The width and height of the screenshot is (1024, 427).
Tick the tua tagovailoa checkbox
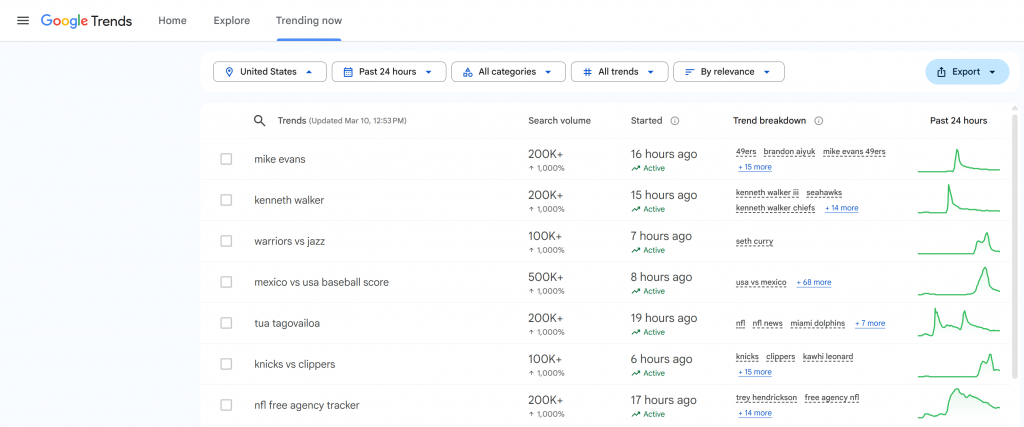[x=226, y=323]
